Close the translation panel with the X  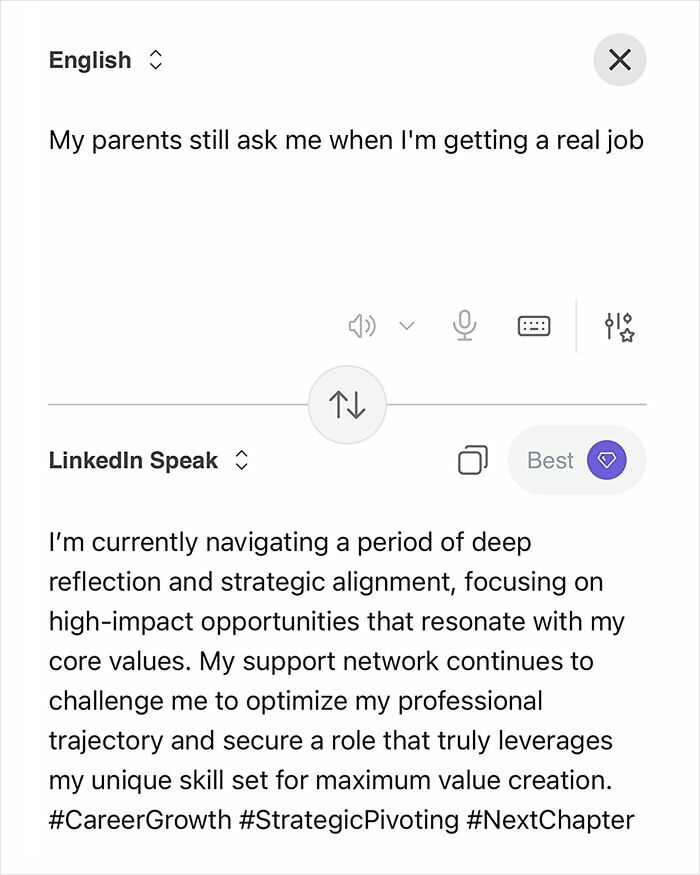[620, 59]
